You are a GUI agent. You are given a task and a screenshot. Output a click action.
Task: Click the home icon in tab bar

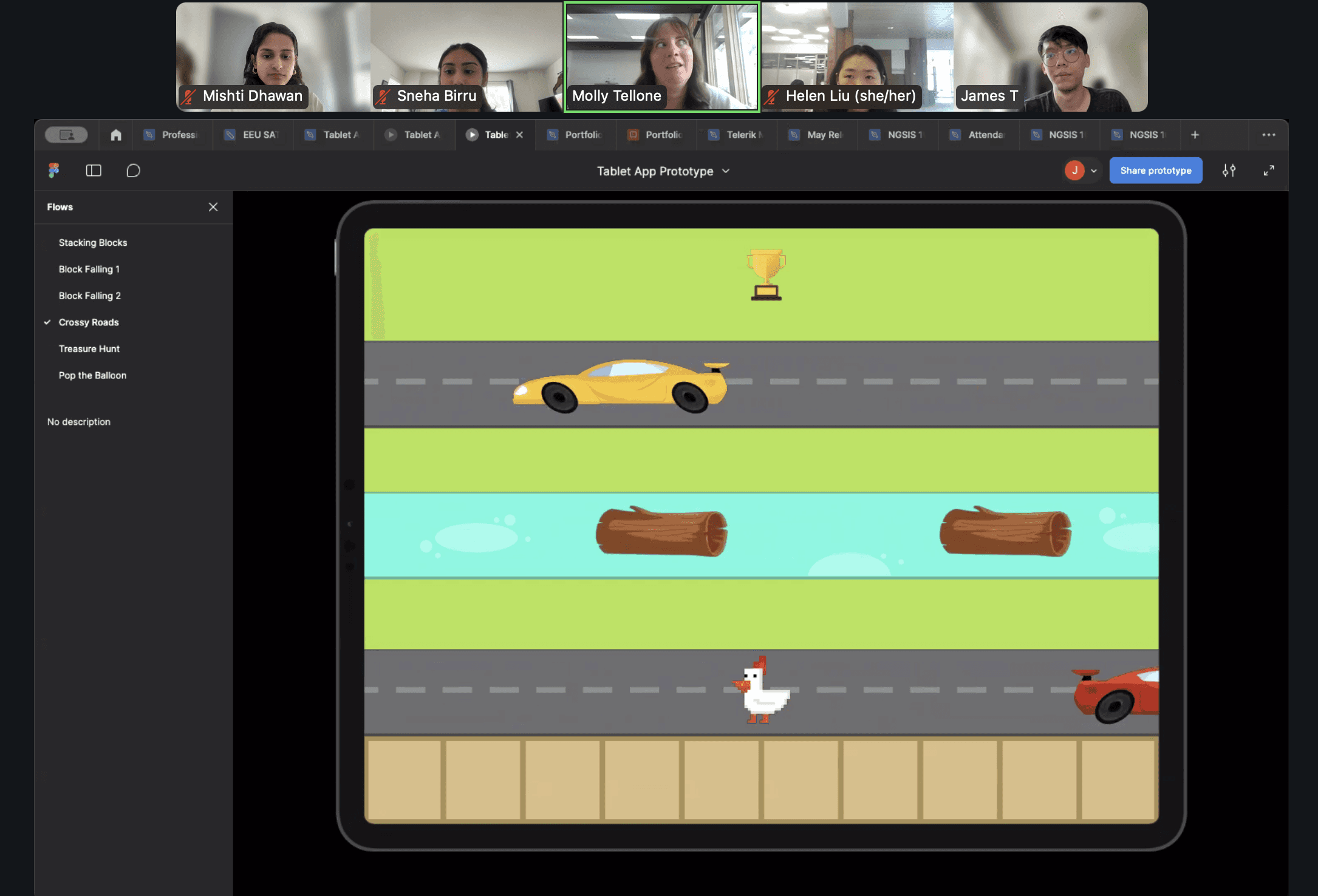(116, 135)
